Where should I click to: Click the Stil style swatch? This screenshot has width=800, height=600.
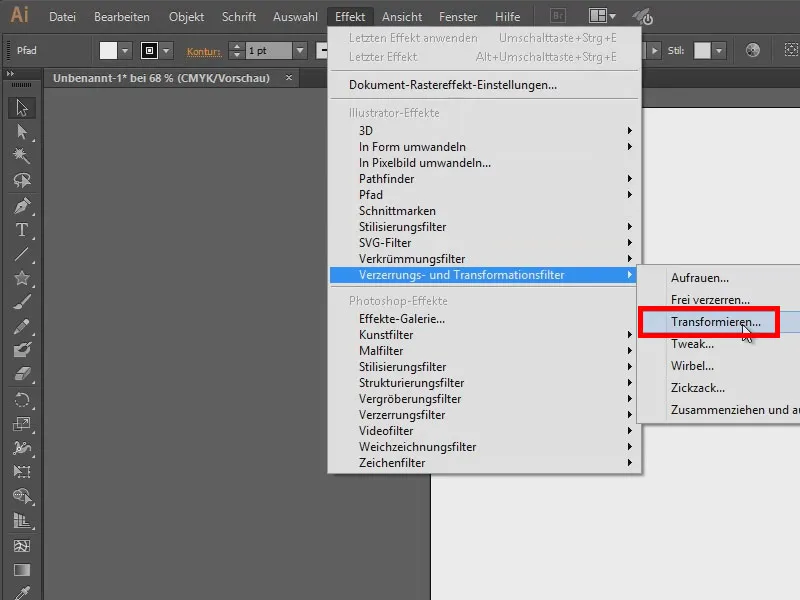[702, 51]
